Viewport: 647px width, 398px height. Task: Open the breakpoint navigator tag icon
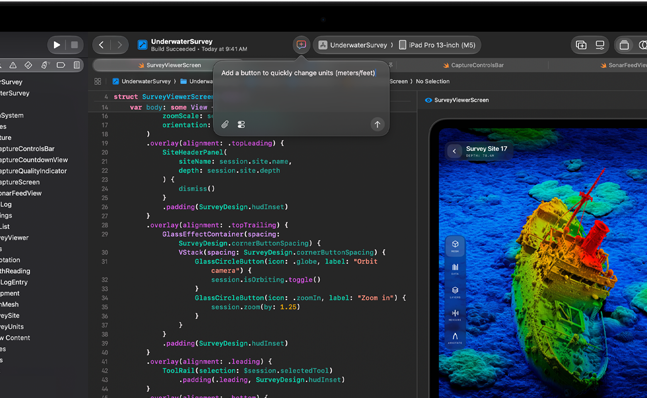click(61, 65)
